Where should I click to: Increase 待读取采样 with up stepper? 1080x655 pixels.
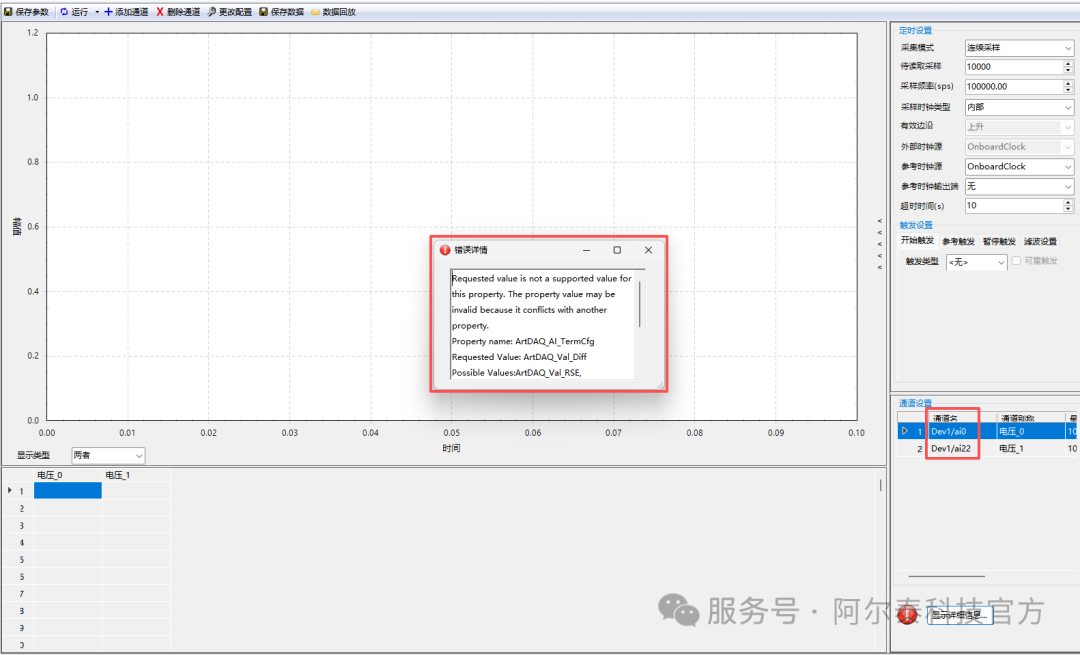pos(1068,63)
